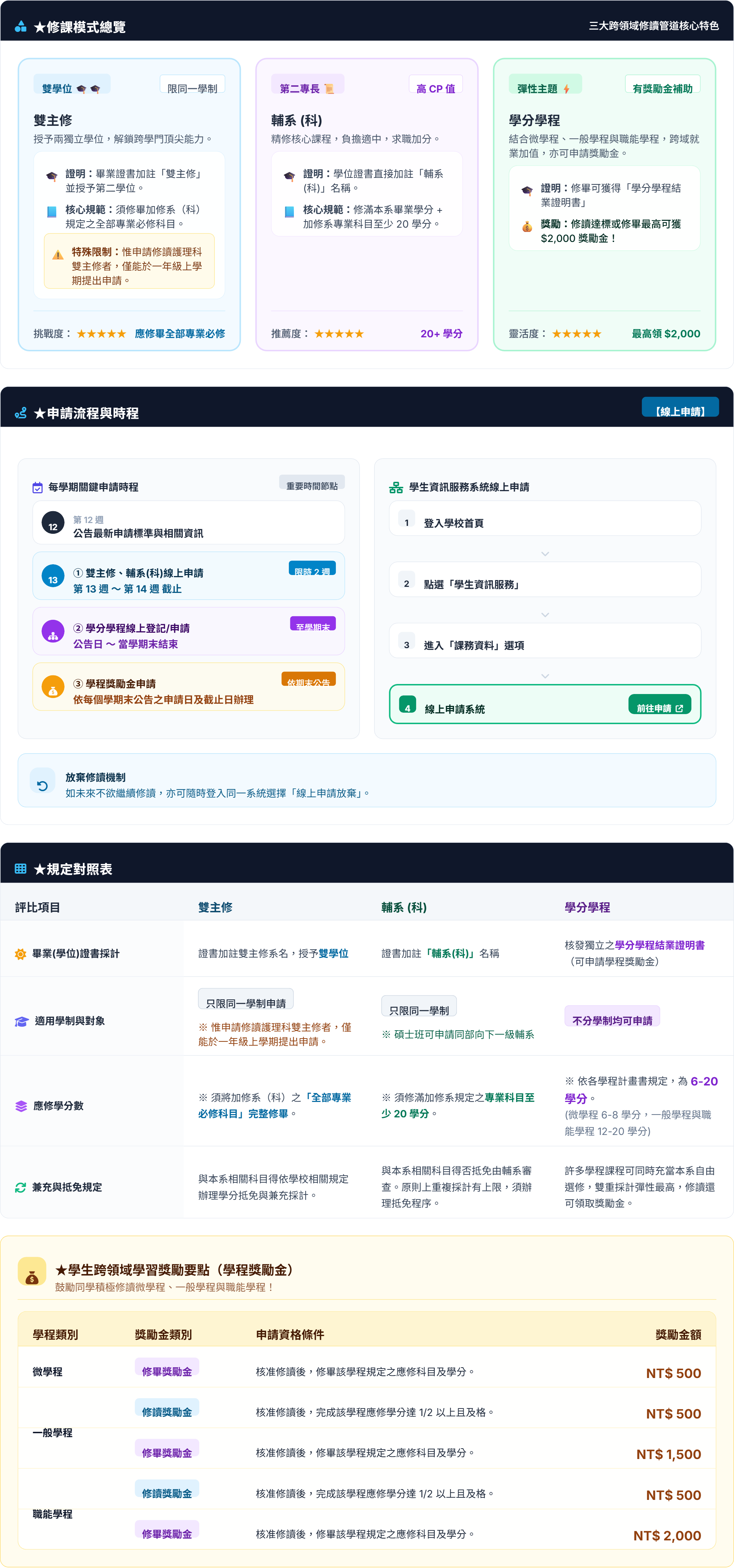Click the five-star 靈活度 rating

(577, 333)
